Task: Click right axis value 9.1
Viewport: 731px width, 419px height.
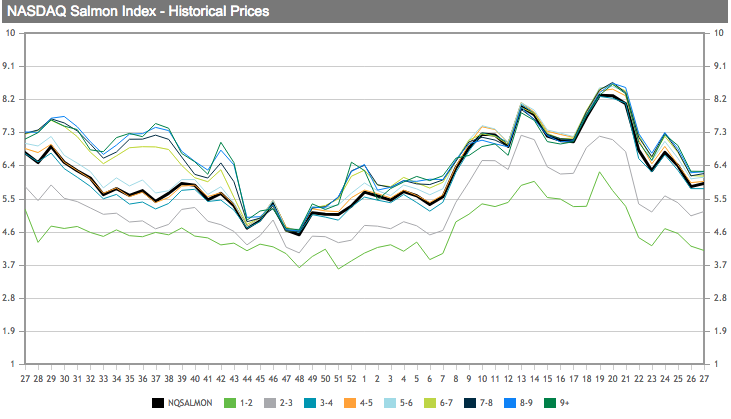Action: (720, 66)
